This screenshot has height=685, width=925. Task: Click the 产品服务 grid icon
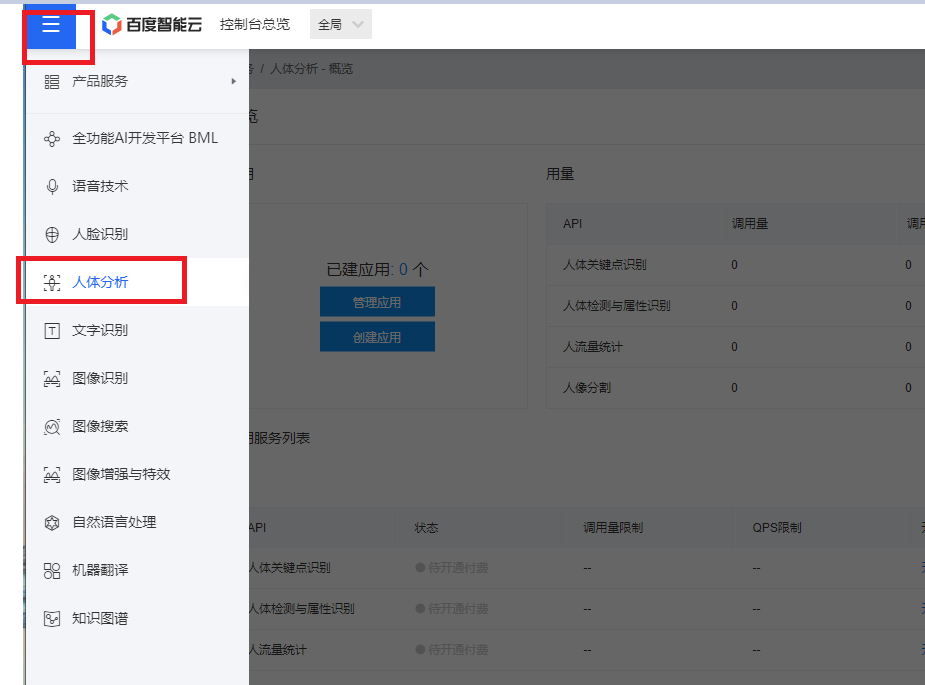click(x=52, y=82)
